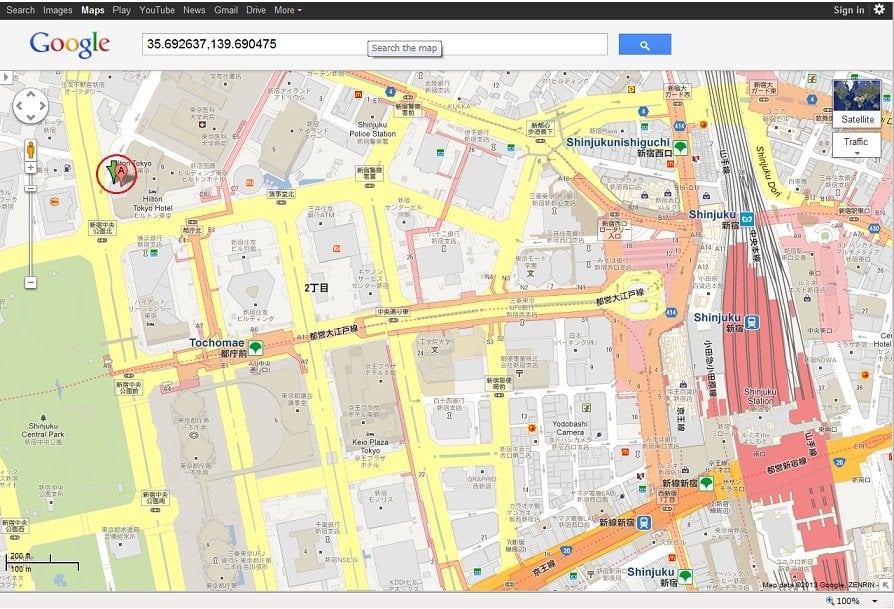Image resolution: width=894 pixels, height=609 pixels.
Task: Pan the map left with the arrow
Action: pyautogui.click(x=19, y=106)
